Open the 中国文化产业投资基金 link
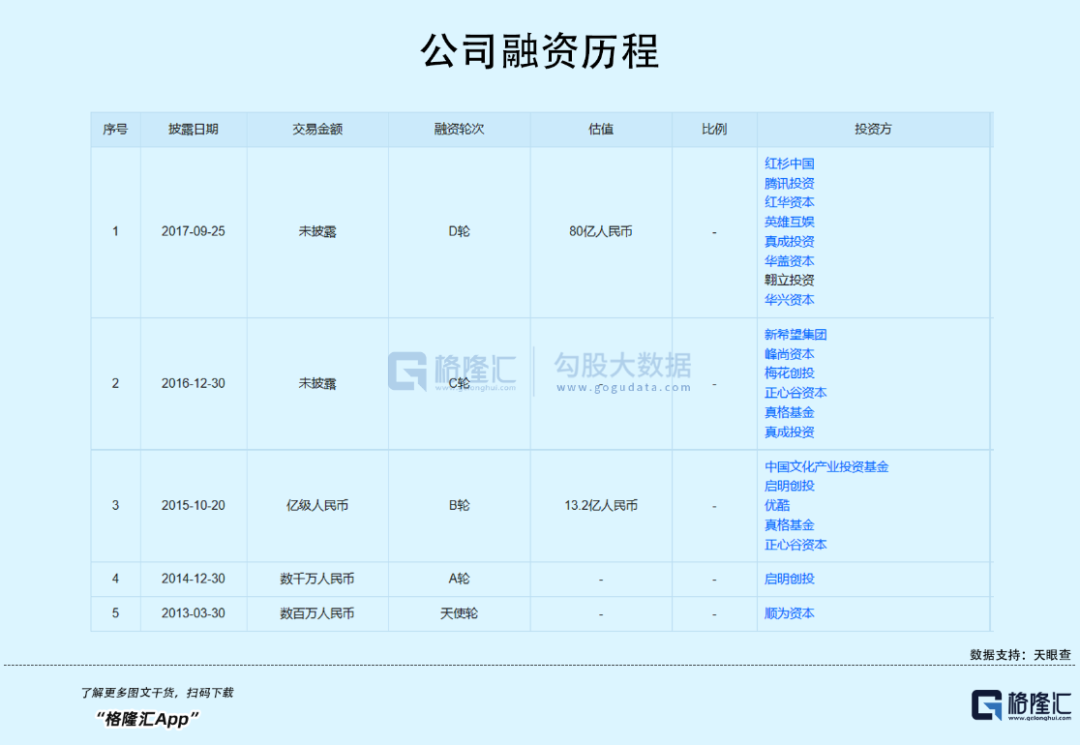This screenshot has height=745, width=1080. (826, 467)
